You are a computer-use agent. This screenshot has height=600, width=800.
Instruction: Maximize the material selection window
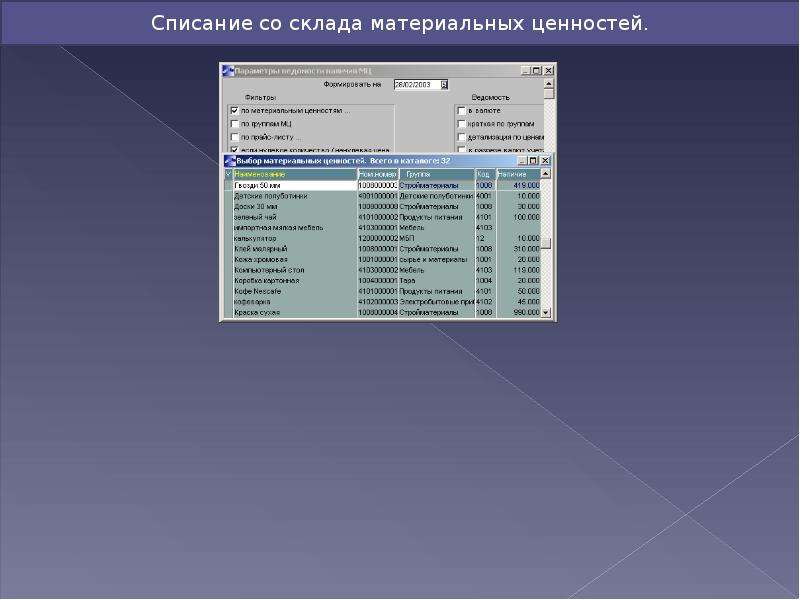pyautogui.click(x=533, y=161)
